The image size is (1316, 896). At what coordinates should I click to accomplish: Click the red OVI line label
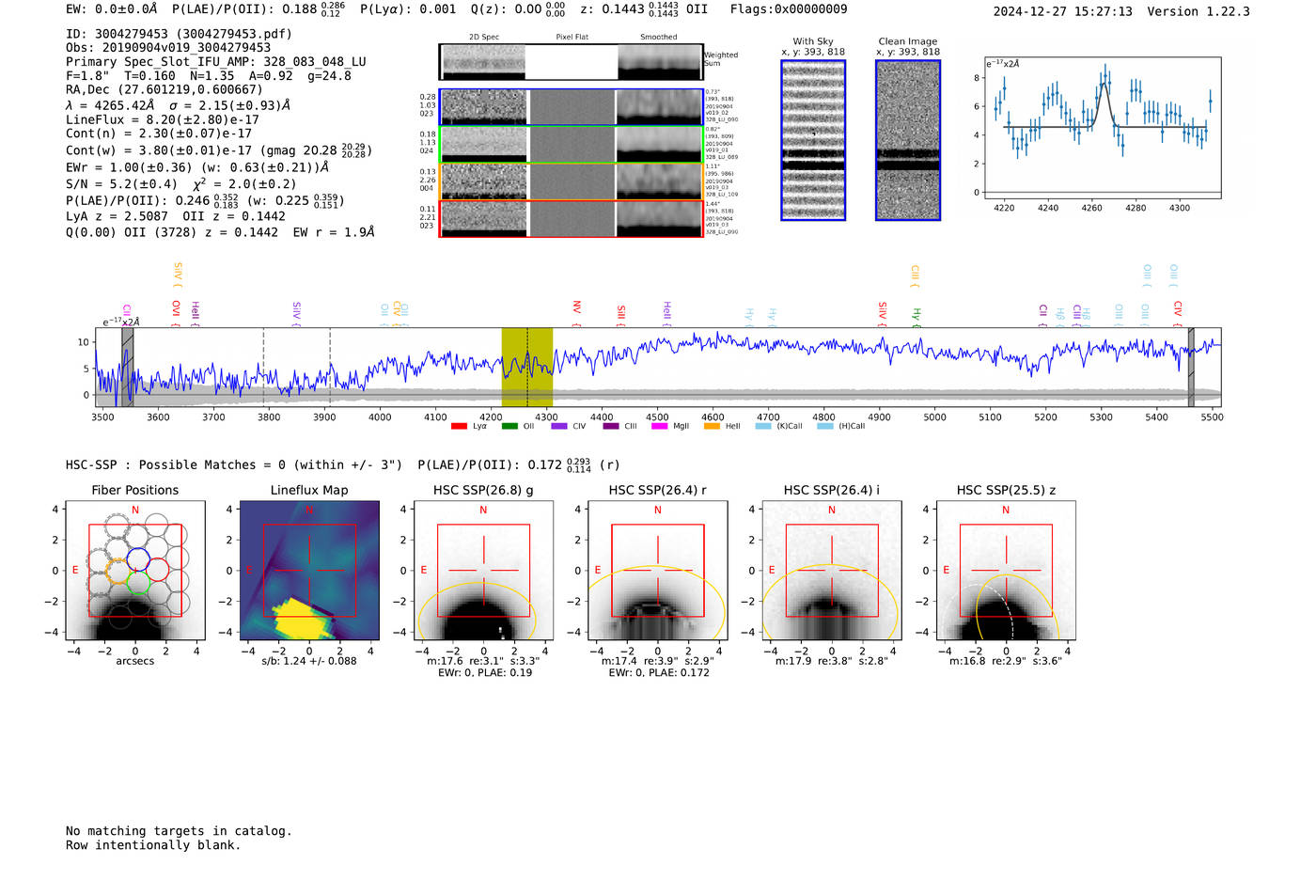pyautogui.click(x=176, y=311)
